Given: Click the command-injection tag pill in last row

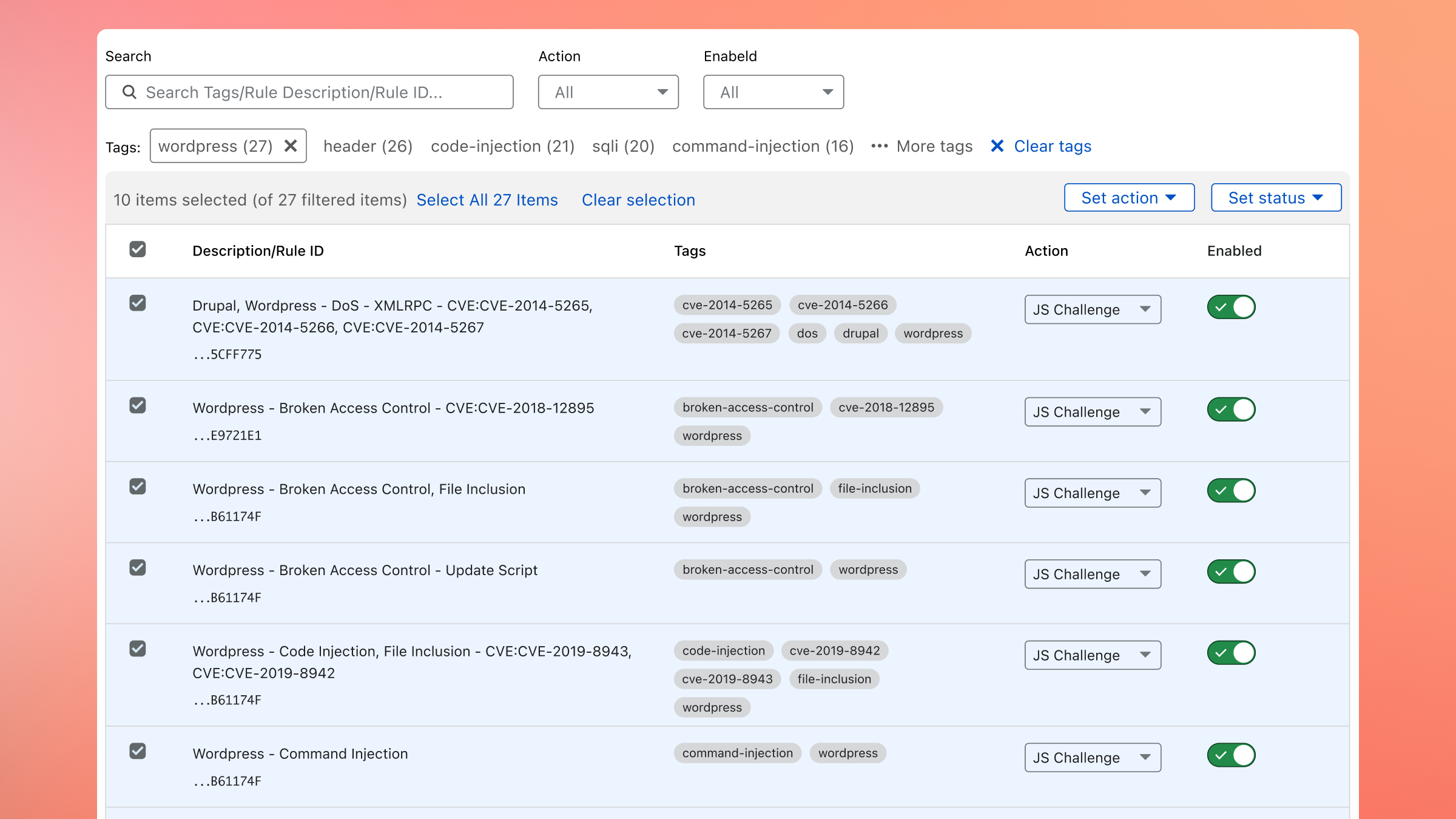Looking at the screenshot, I should (x=737, y=753).
